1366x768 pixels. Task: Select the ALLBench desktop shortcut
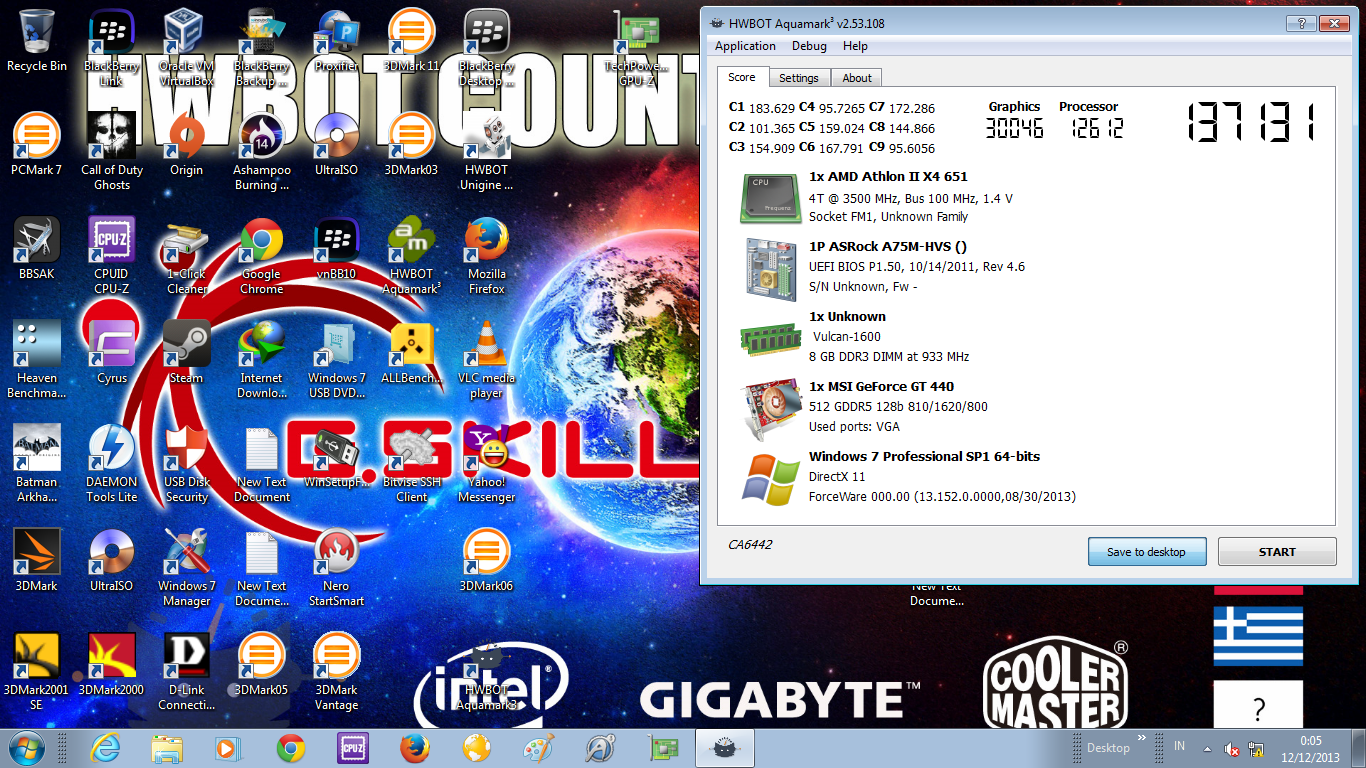[x=411, y=352]
